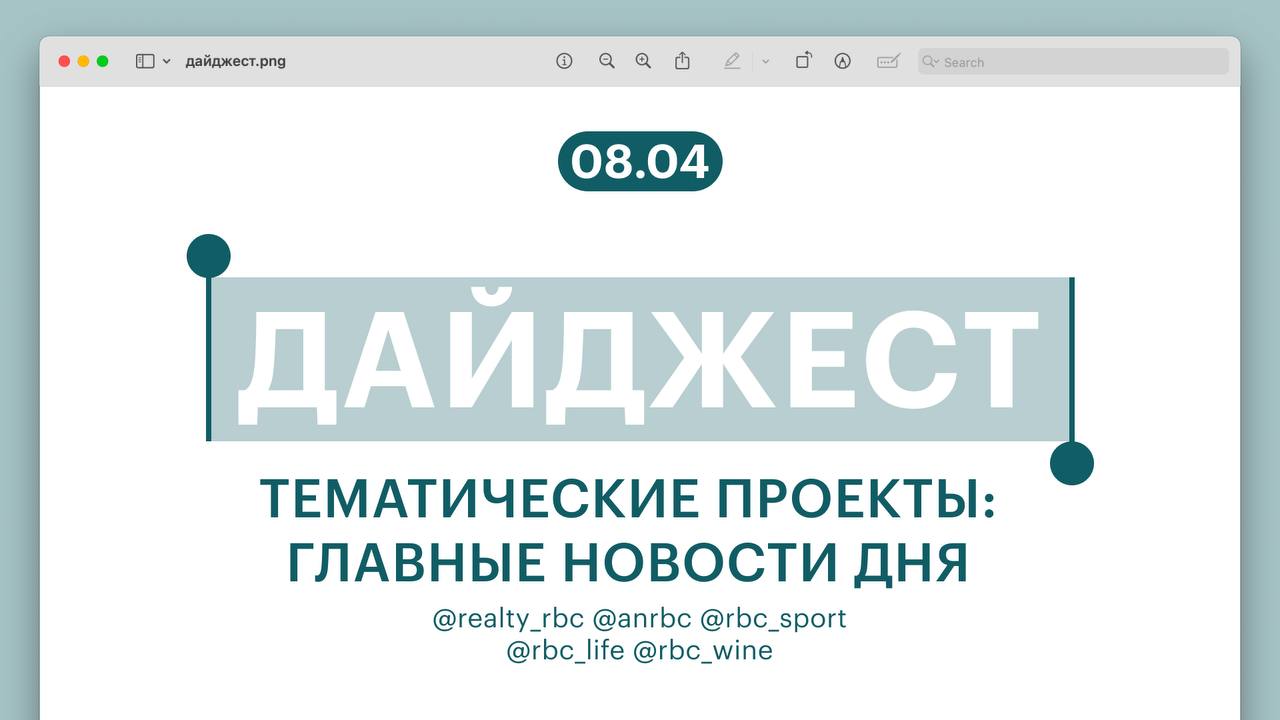The image size is (1280, 720).
Task: Expand the markup options chevron
Action: click(765, 61)
